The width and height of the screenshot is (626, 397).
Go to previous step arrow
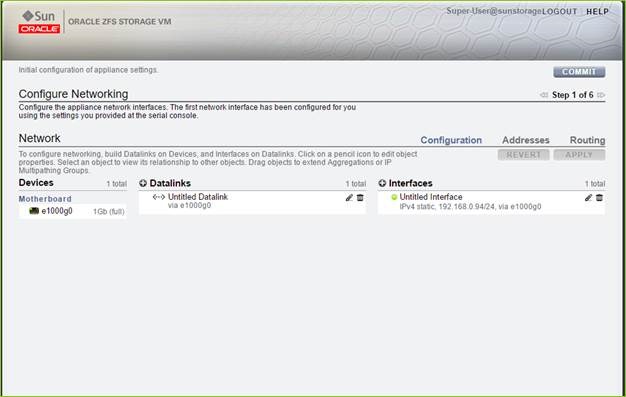[x=544, y=95]
